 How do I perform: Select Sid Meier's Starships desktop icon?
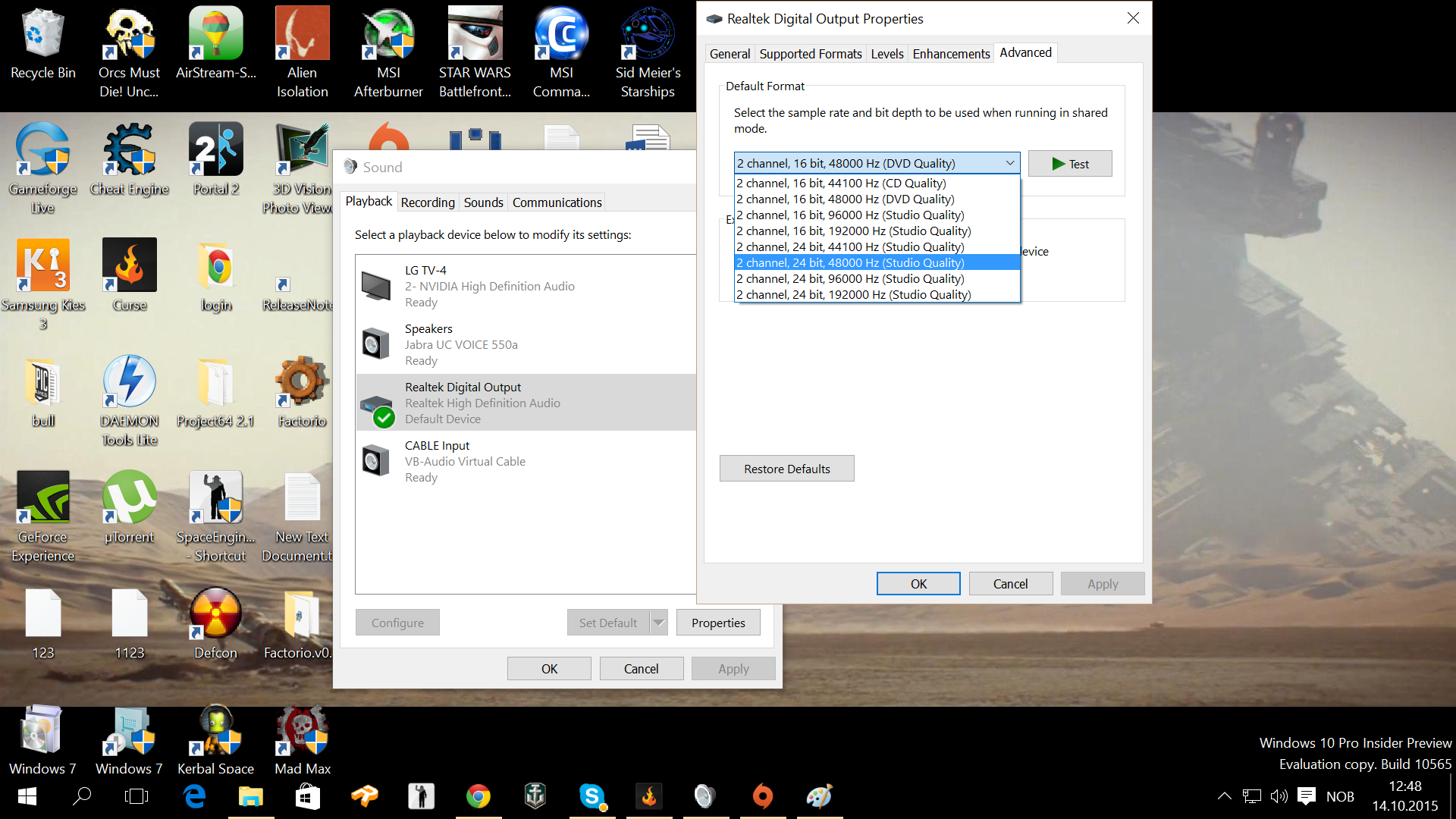pyautogui.click(x=648, y=53)
